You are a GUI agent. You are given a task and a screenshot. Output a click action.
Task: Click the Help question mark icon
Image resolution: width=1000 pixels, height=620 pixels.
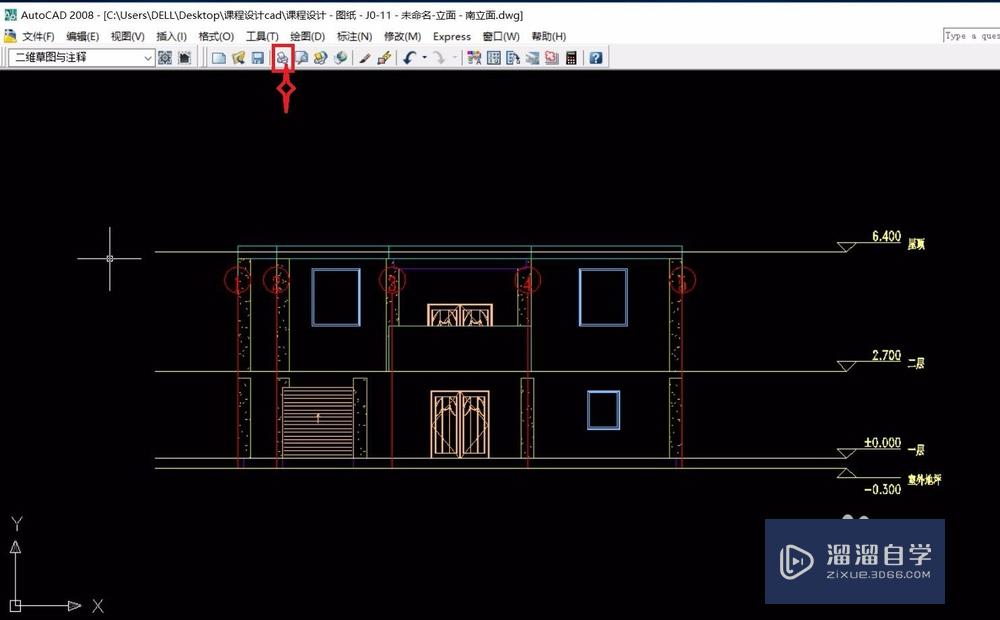click(596, 58)
